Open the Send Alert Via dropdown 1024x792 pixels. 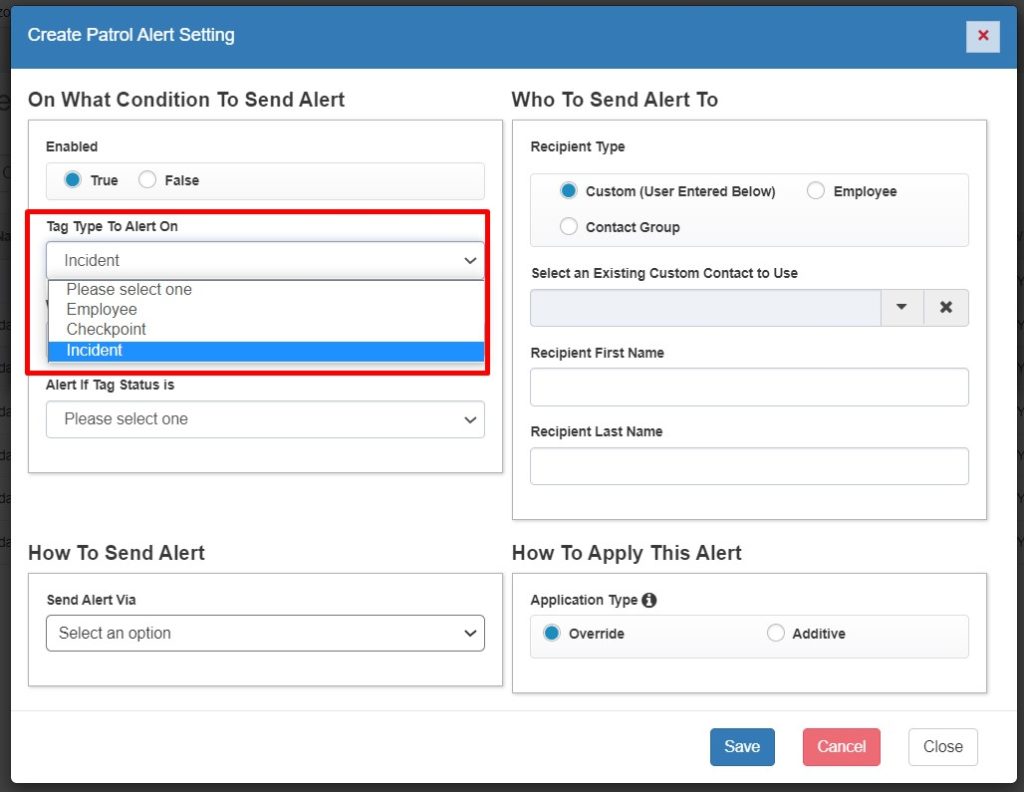pyautogui.click(x=265, y=633)
